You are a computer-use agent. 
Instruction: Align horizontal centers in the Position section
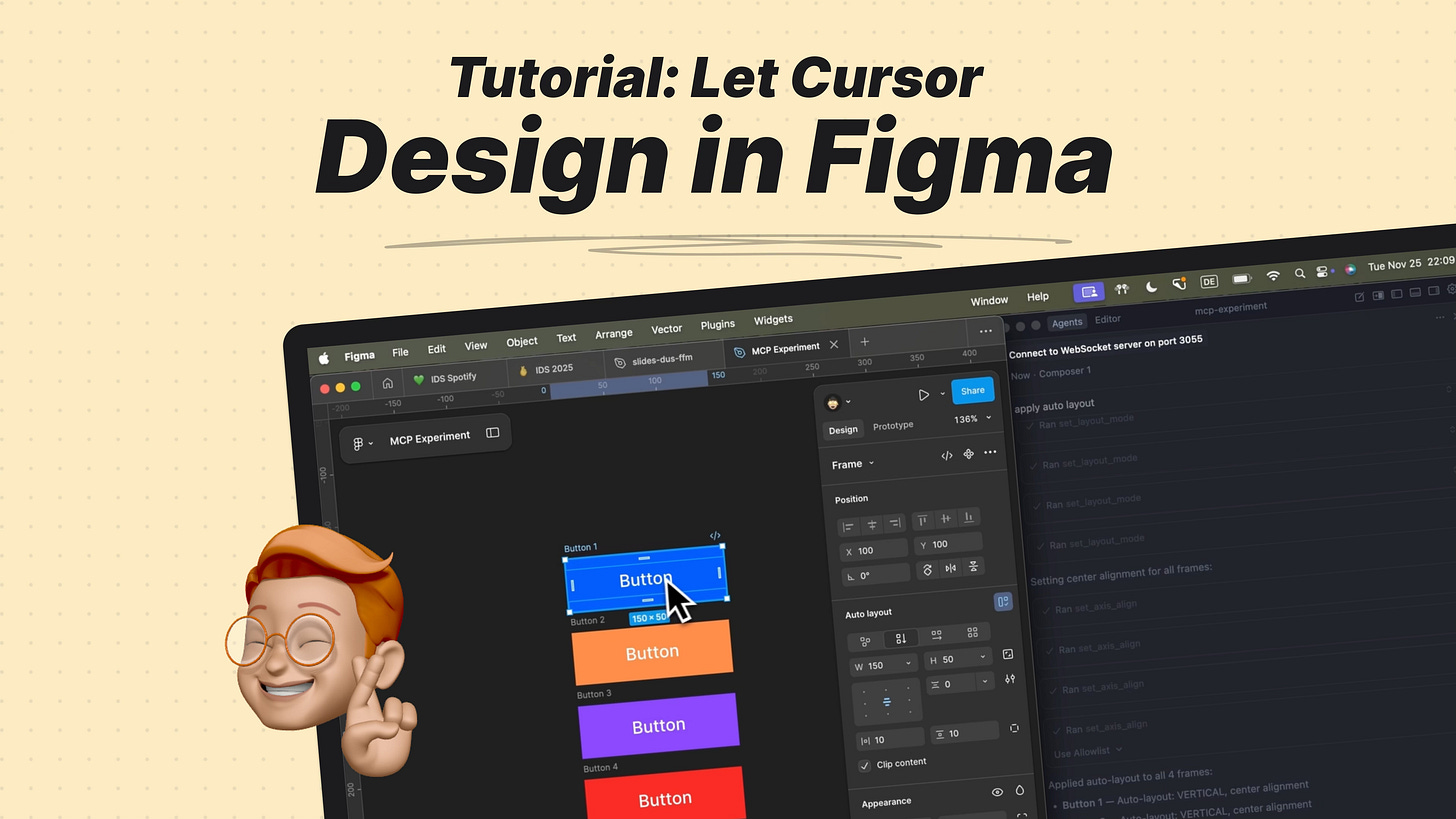coord(872,524)
